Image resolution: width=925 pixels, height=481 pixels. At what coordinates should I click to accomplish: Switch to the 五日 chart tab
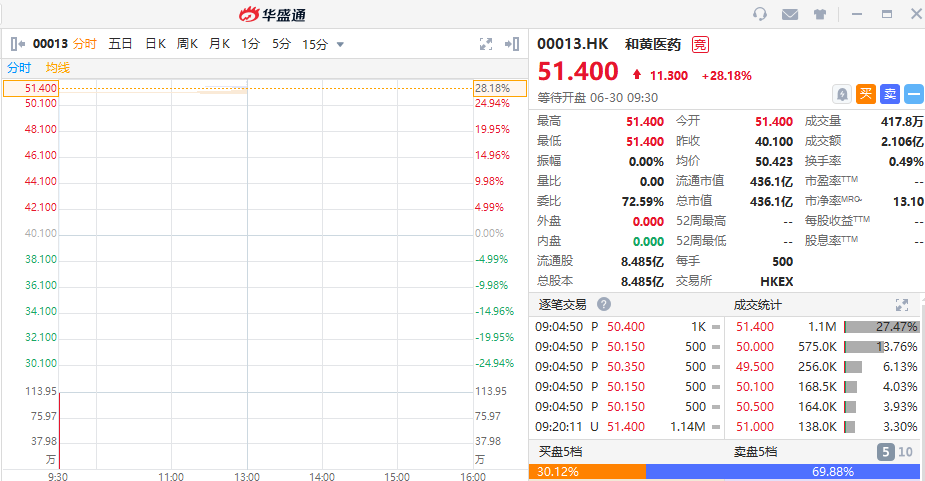pos(120,44)
